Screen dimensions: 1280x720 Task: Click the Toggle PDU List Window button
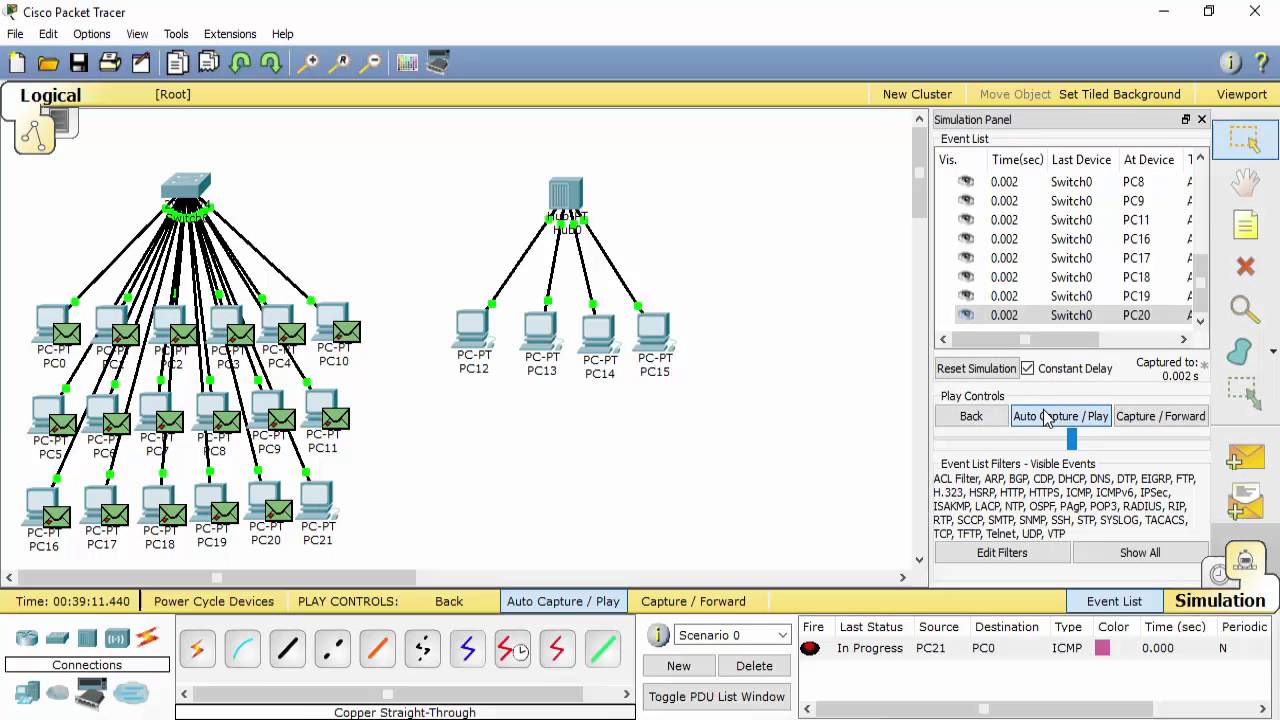coord(717,697)
